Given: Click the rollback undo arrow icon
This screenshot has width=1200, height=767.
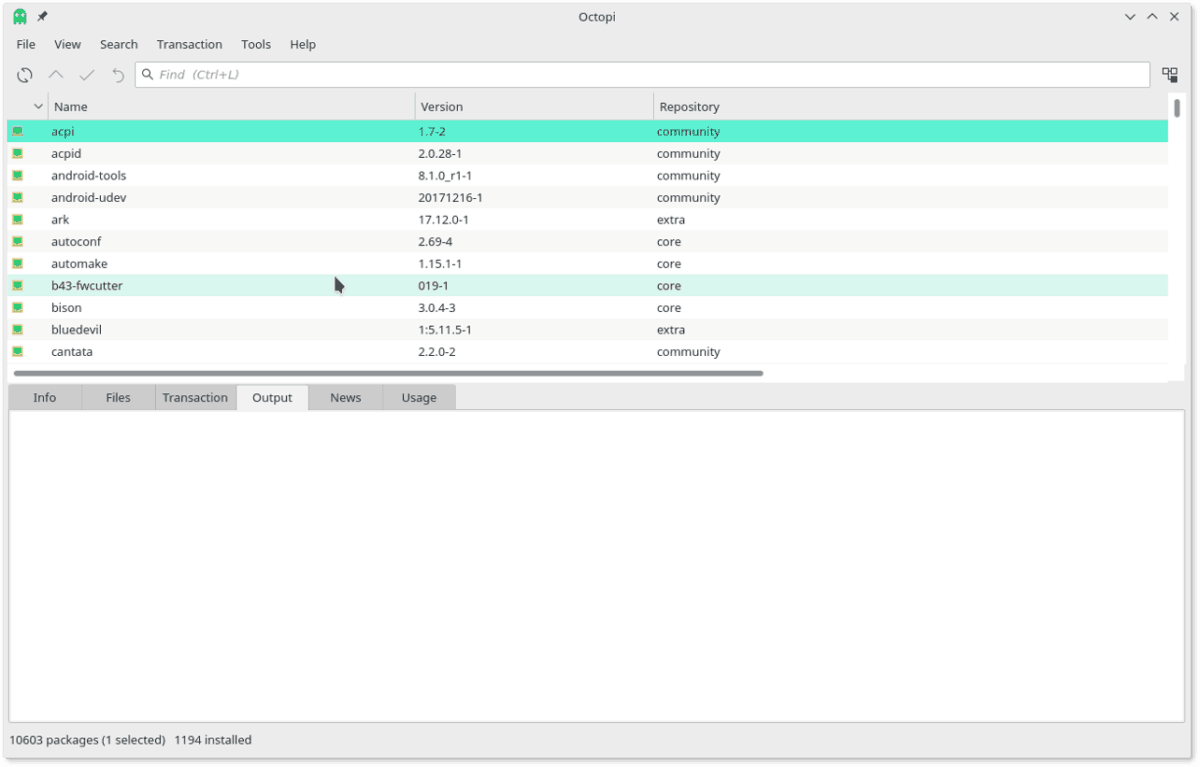Looking at the screenshot, I should (x=118, y=75).
